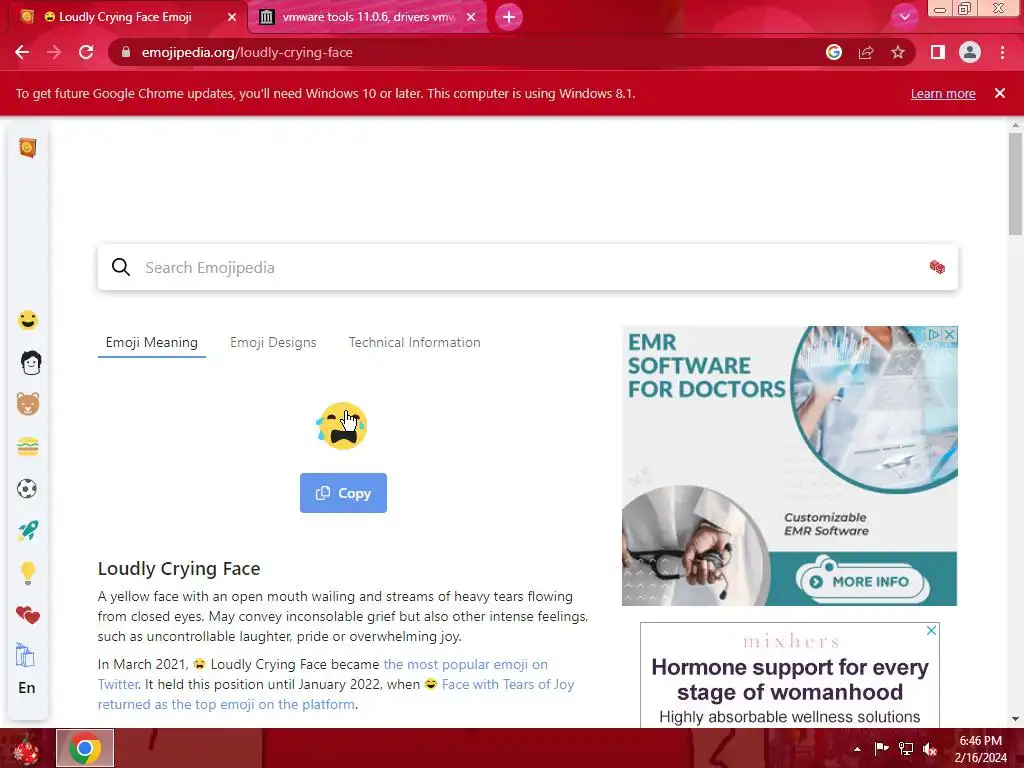Share this page icon
The image size is (1024, 768).
(866, 52)
